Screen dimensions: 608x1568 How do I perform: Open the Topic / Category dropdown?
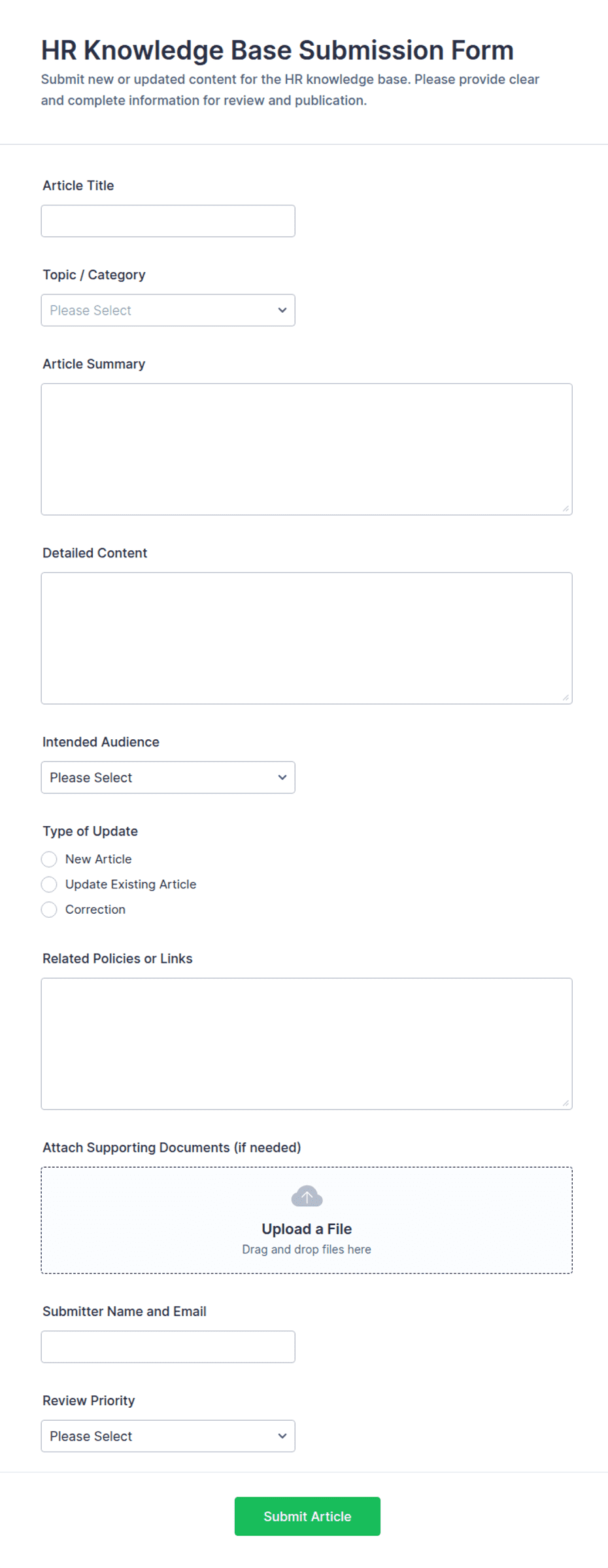(x=168, y=310)
